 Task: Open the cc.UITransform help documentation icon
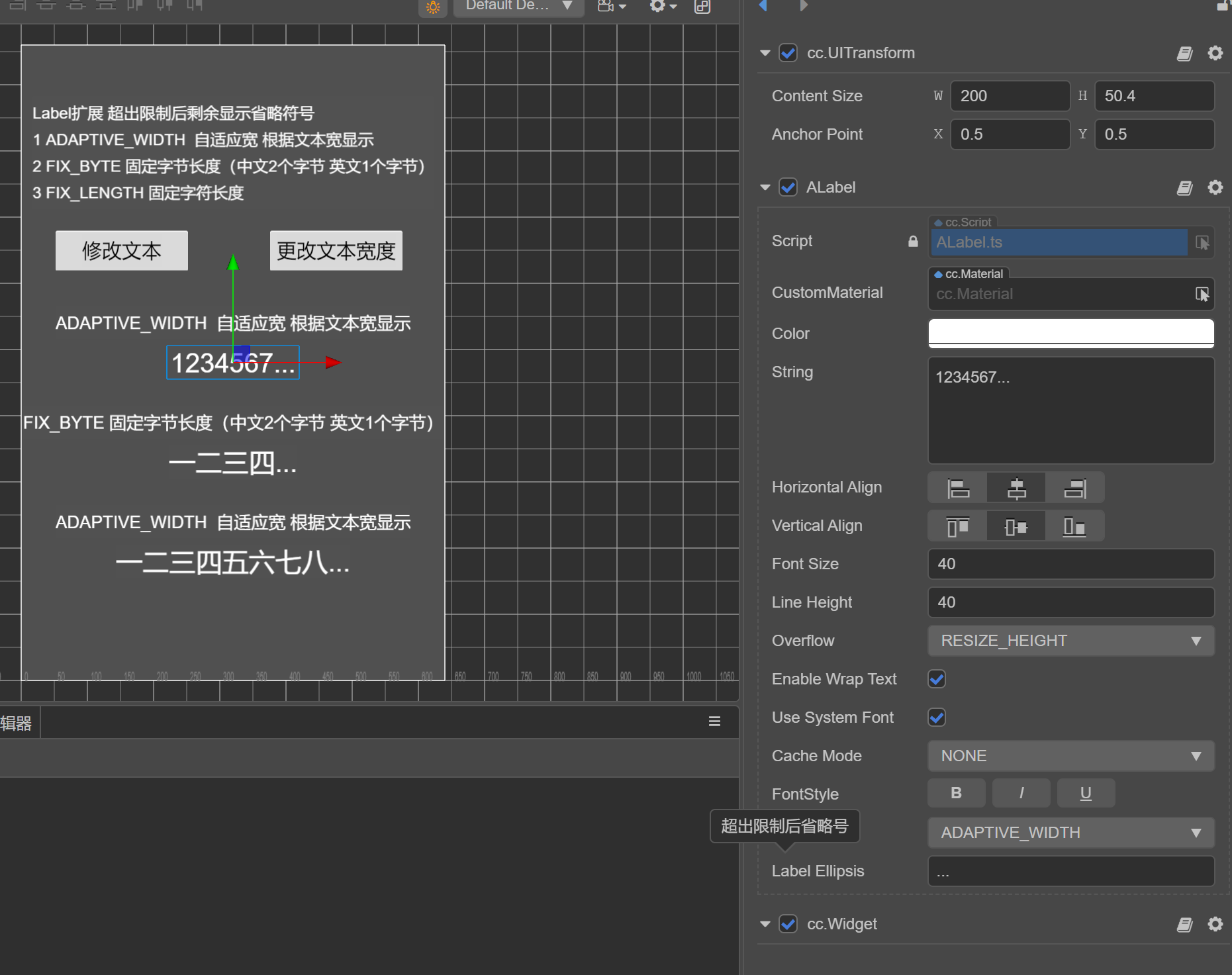[x=1184, y=54]
